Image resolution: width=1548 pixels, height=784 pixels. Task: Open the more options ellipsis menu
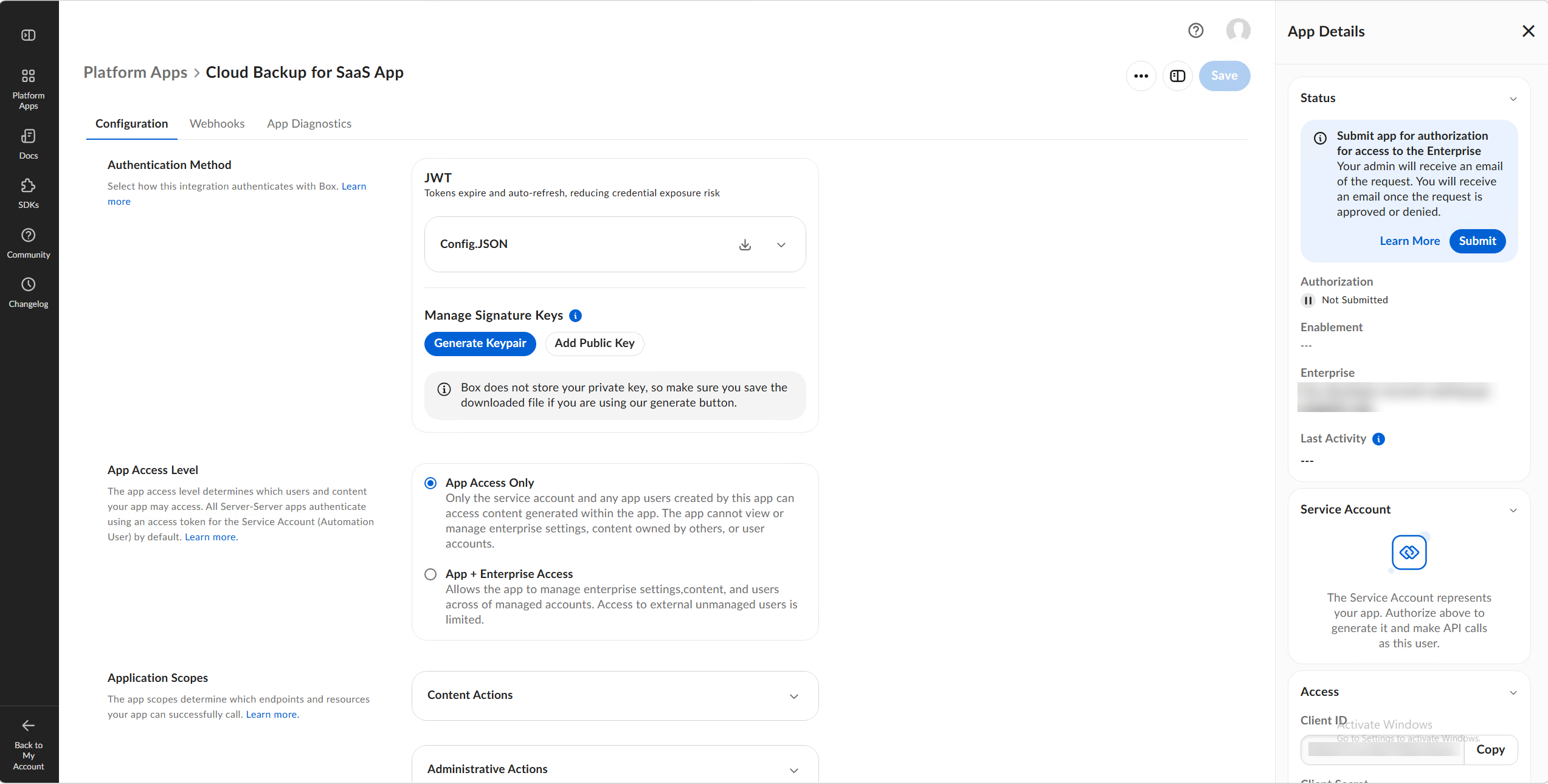click(1141, 76)
